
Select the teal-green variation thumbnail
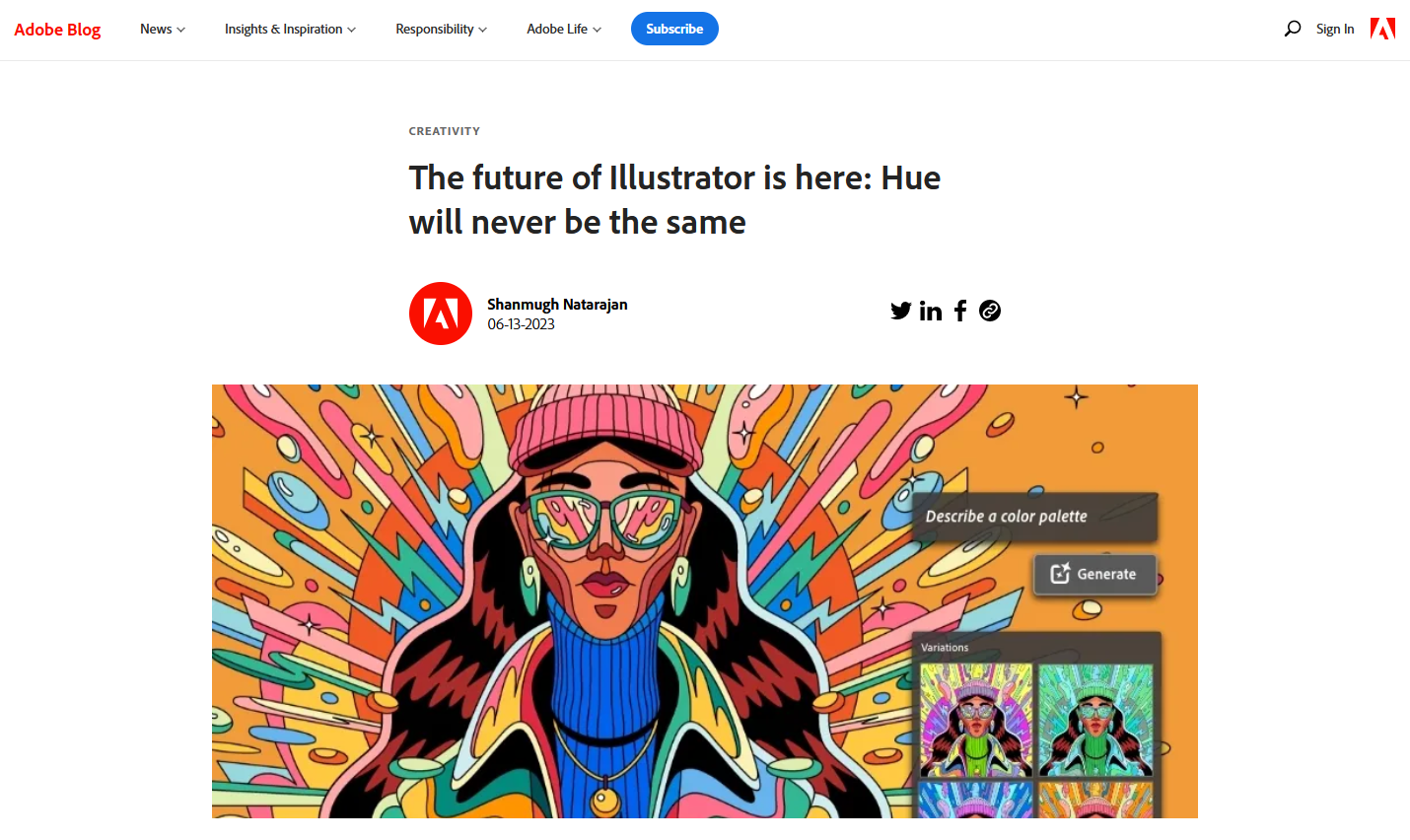[1095, 720]
